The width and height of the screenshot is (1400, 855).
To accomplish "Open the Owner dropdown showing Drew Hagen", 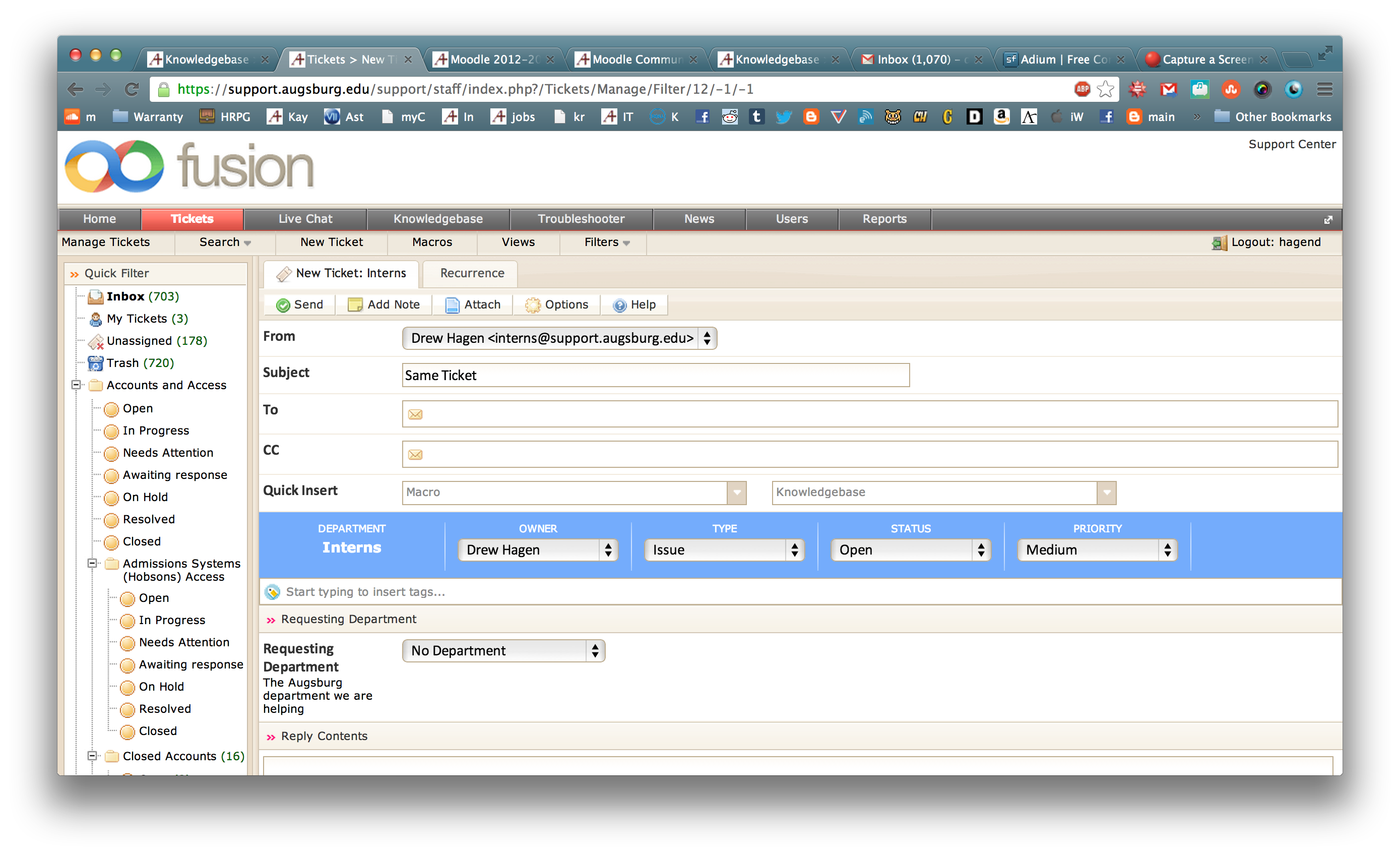I will tap(538, 549).
